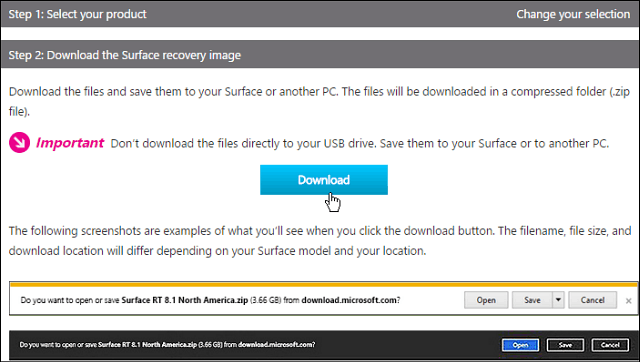640x362 pixels.
Task: Click the pink Important label text
Action: tap(70, 143)
